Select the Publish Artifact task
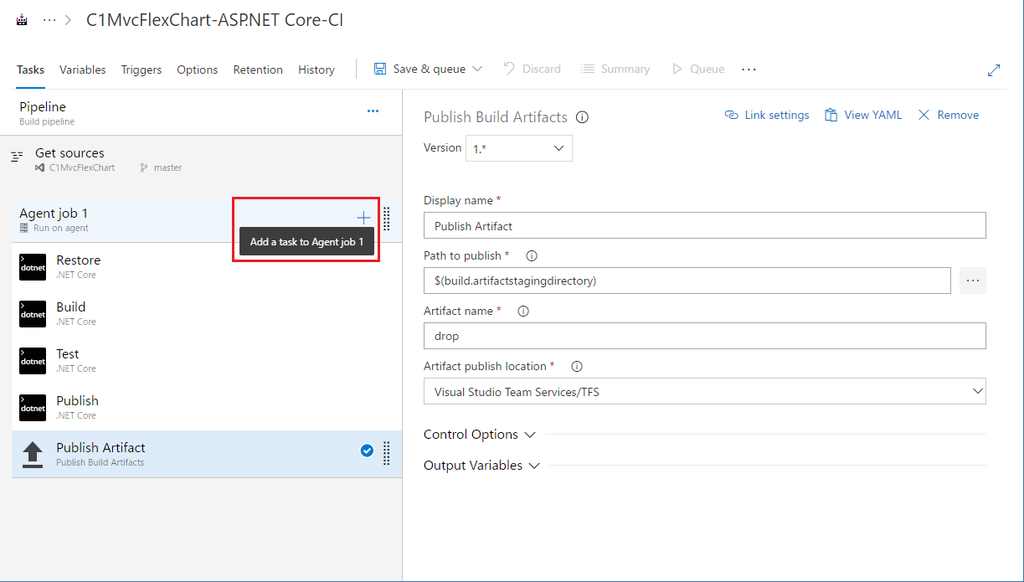The image size is (1024, 582). click(206, 454)
